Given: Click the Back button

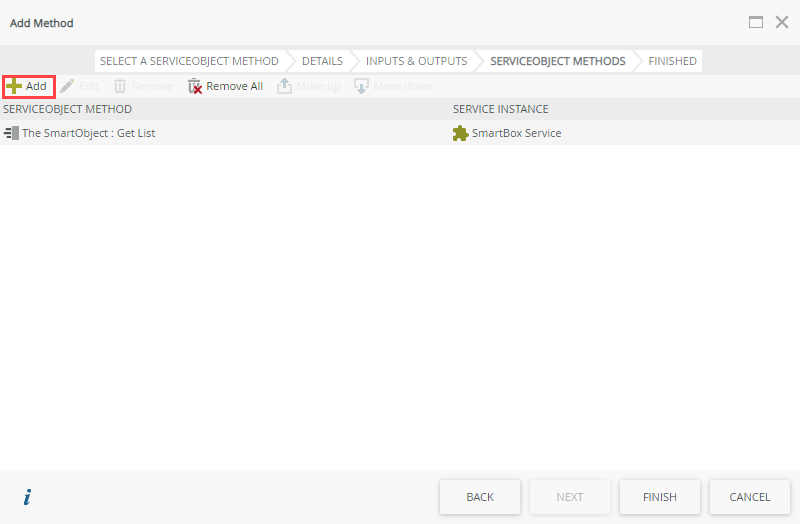Looking at the screenshot, I should coord(480,497).
